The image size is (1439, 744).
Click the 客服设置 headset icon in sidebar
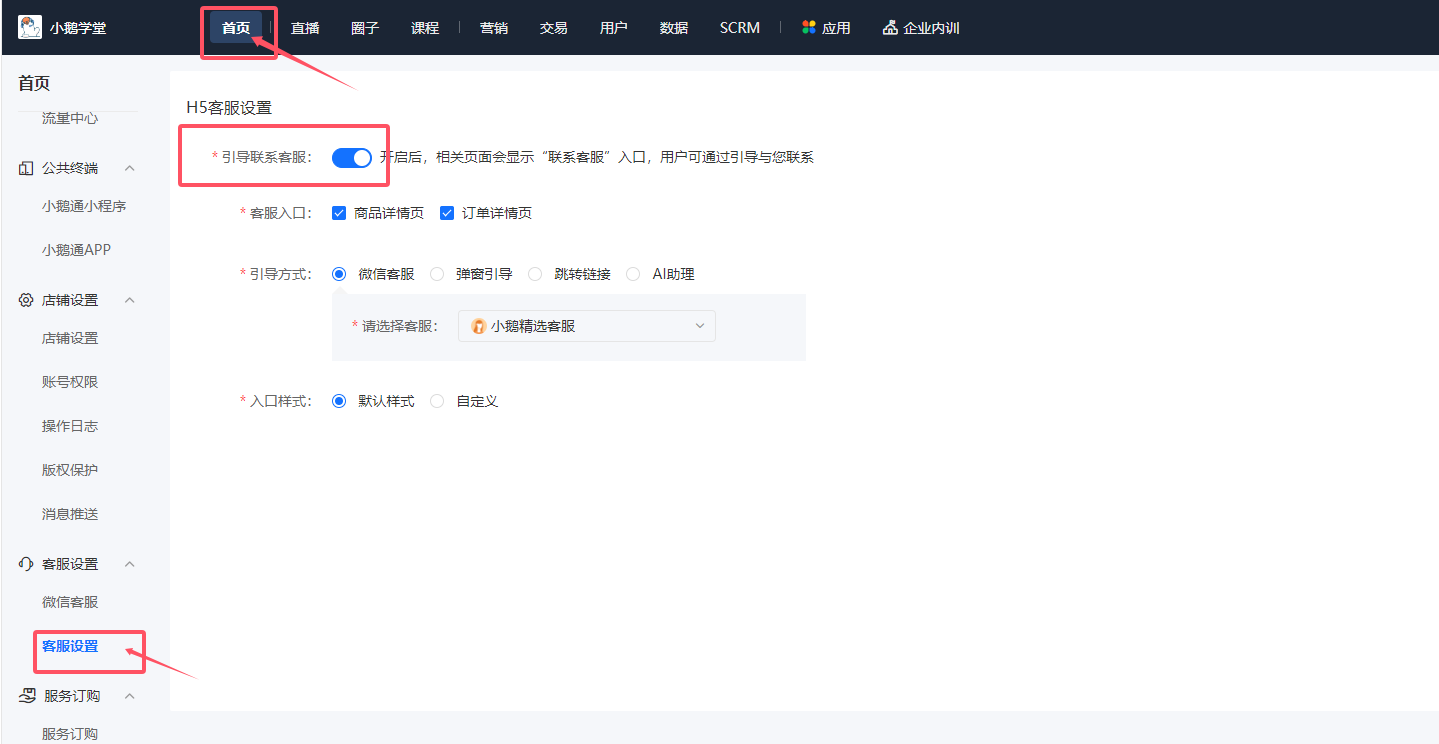(25, 563)
